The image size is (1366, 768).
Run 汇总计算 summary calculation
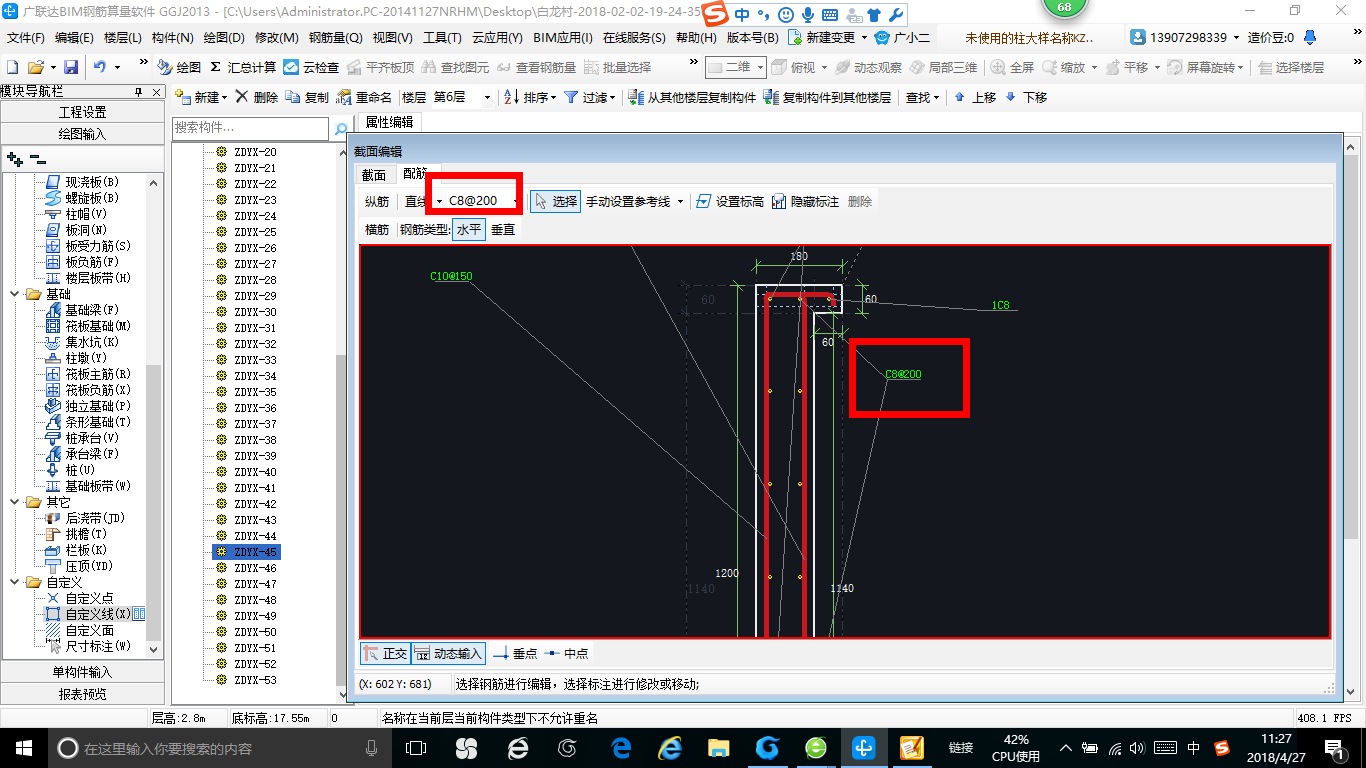(x=243, y=67)
